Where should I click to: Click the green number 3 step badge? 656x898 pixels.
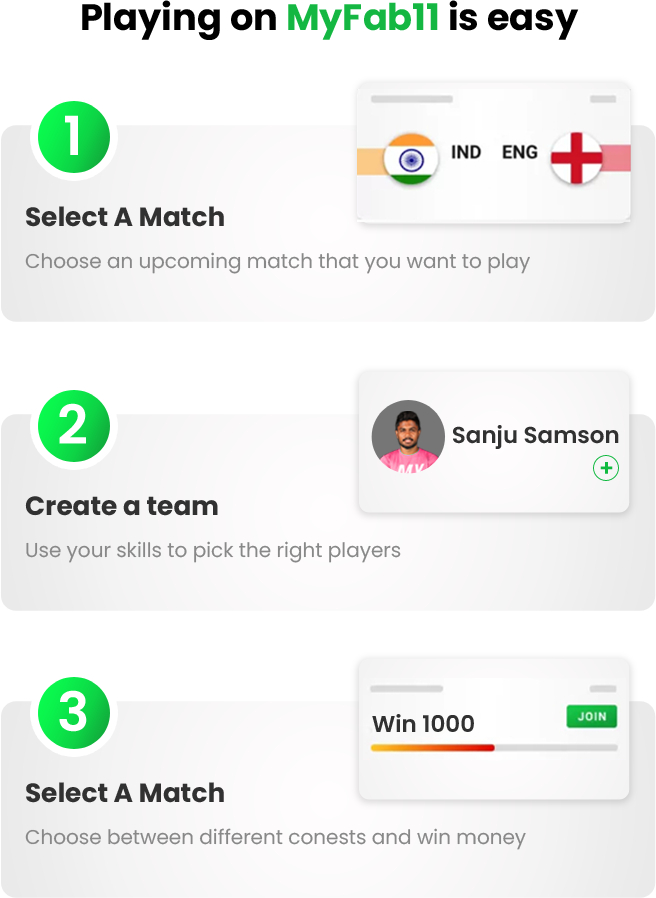pos(72,714)
